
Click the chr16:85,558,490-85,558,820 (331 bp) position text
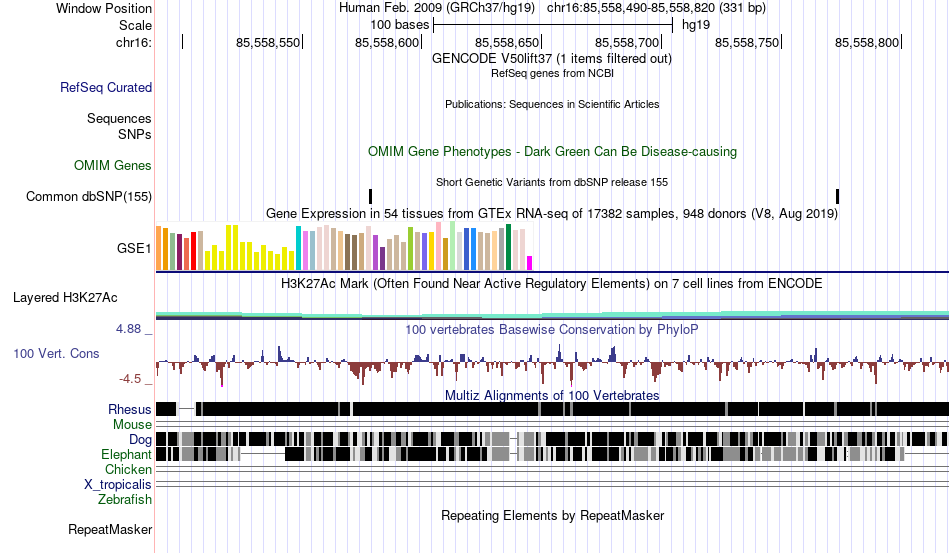656,8
